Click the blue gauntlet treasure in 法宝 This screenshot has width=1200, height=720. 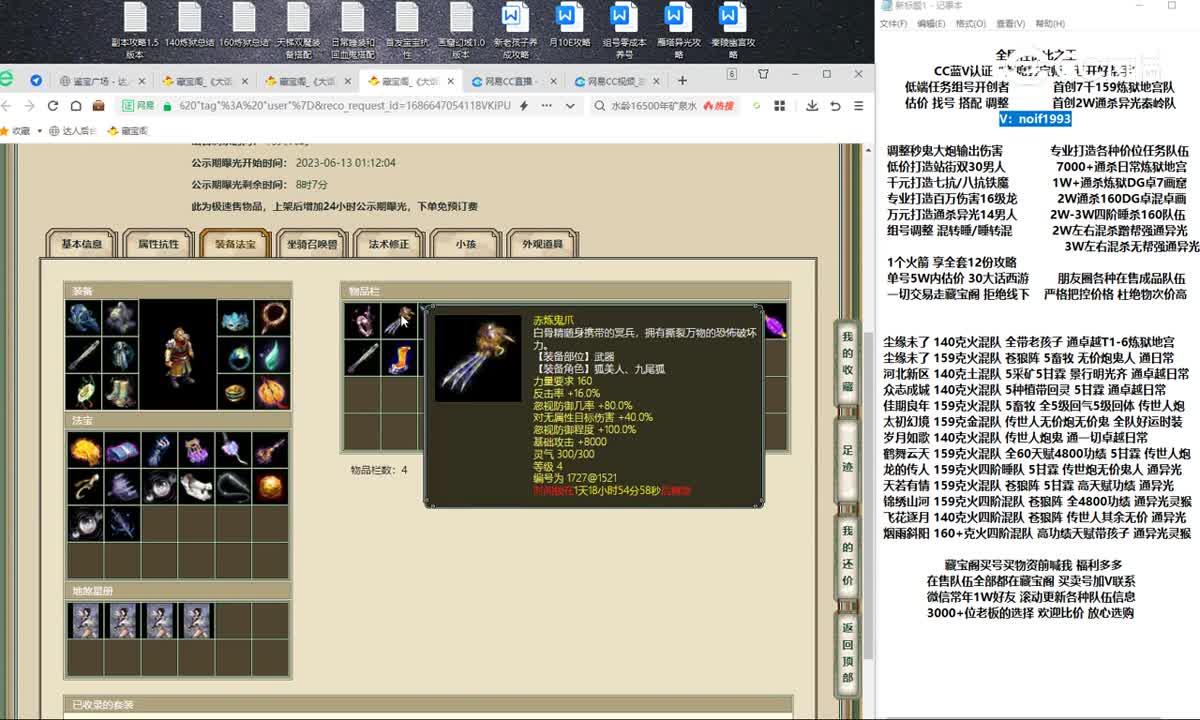tap(159, 450)
